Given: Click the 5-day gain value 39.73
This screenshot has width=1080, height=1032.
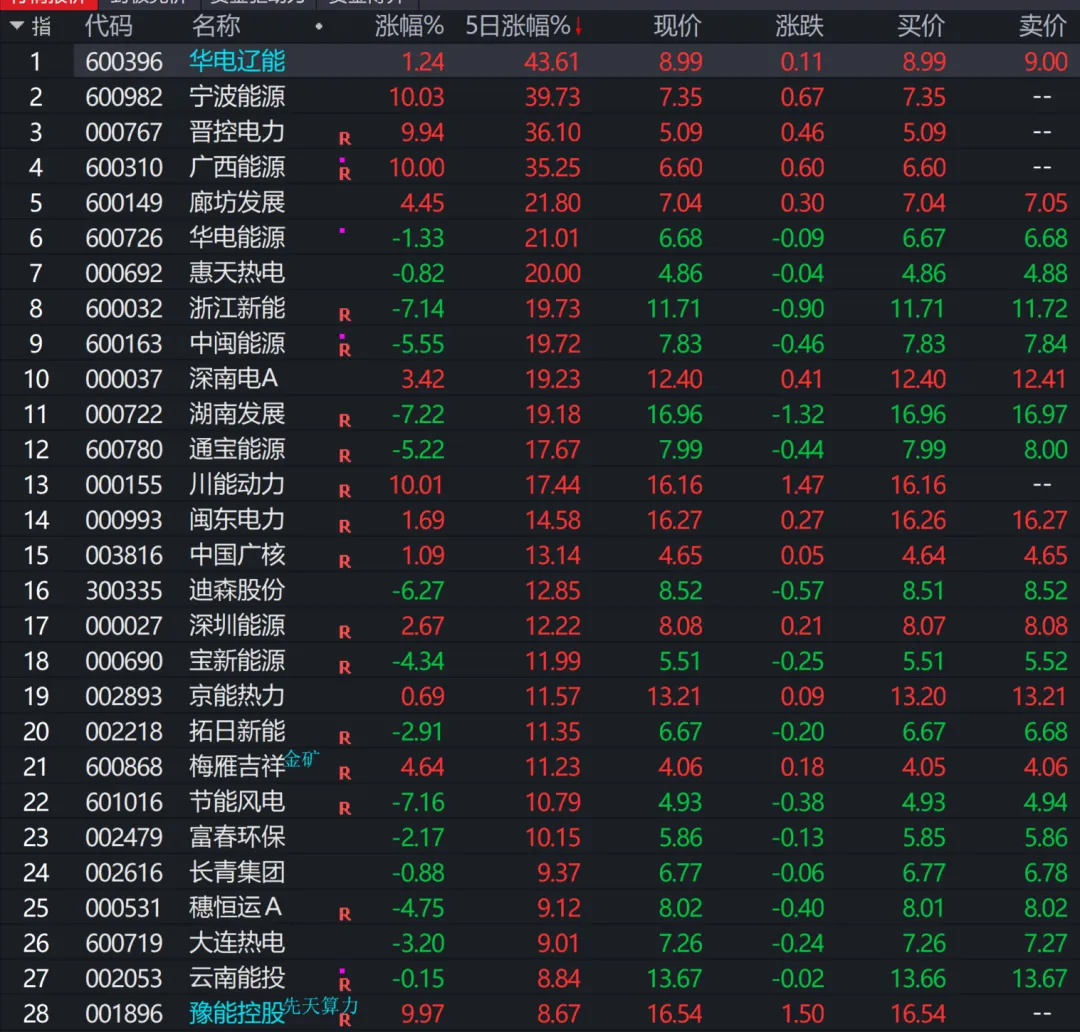Looking at the screenshot, I should 552,97.
